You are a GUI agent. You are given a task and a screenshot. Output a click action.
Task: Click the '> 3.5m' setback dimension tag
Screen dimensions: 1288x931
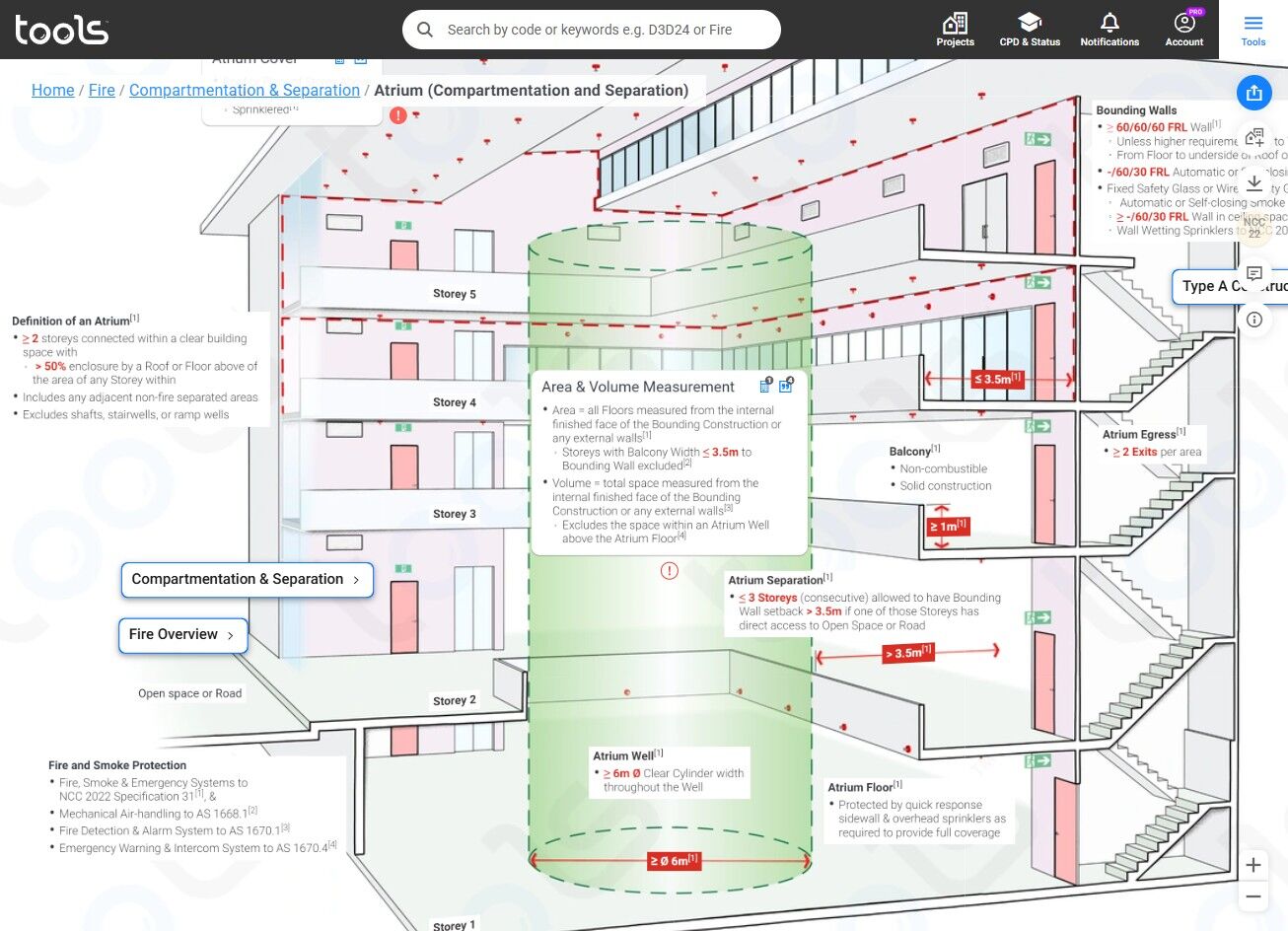908,653
